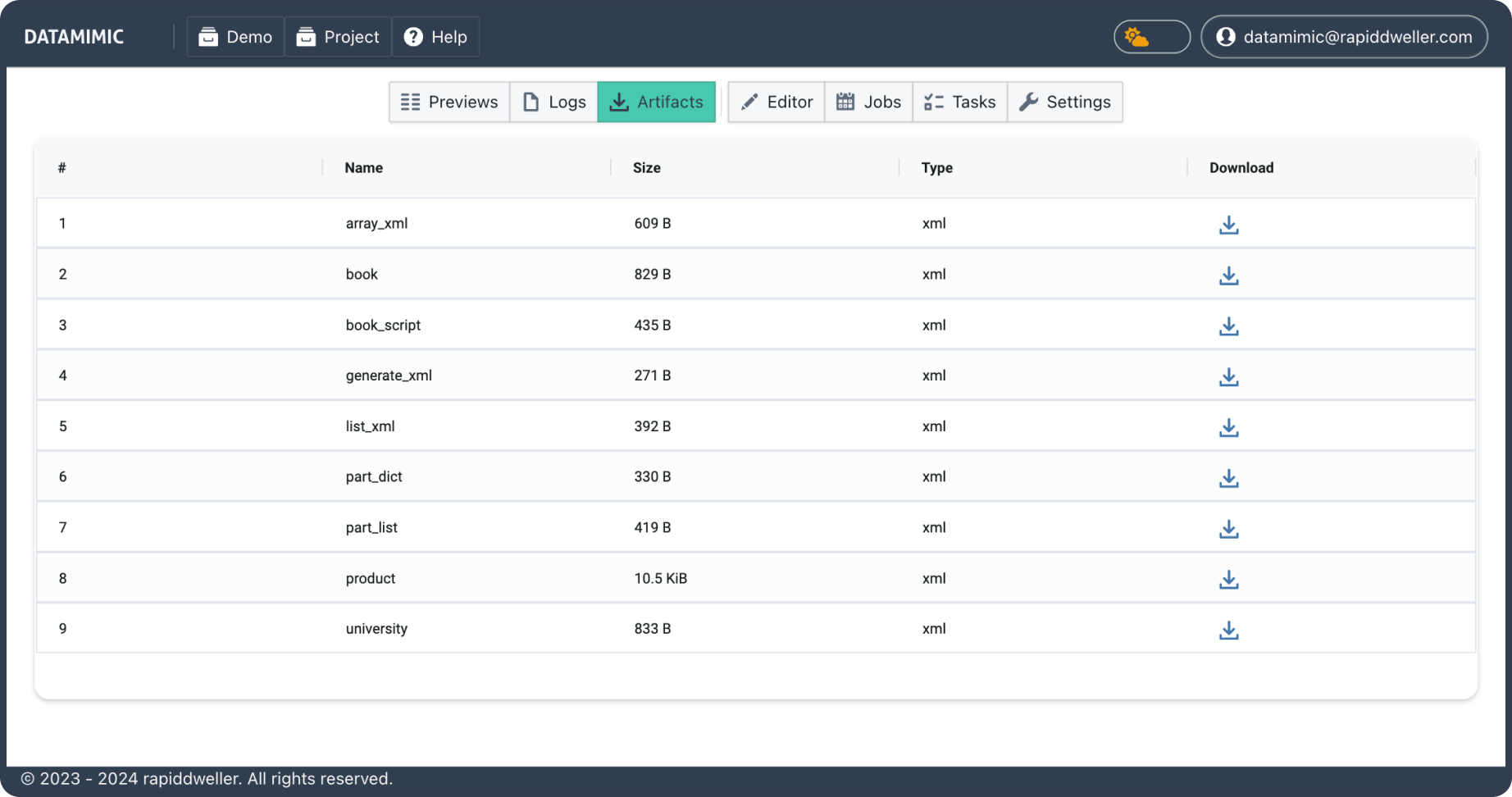Open the Project menu
Viewport: 1512px width, 797px height.
[338, 36]
